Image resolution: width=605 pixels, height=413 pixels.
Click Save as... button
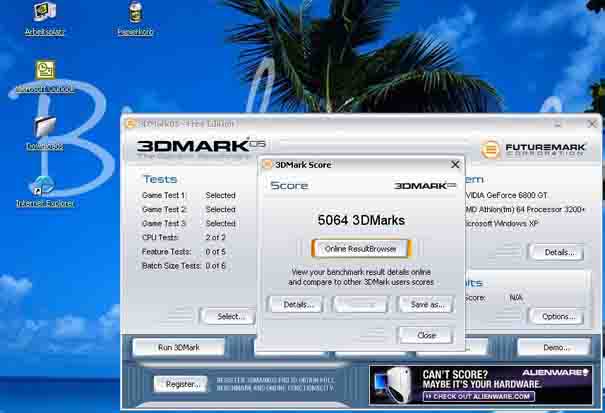click(427, 305)
